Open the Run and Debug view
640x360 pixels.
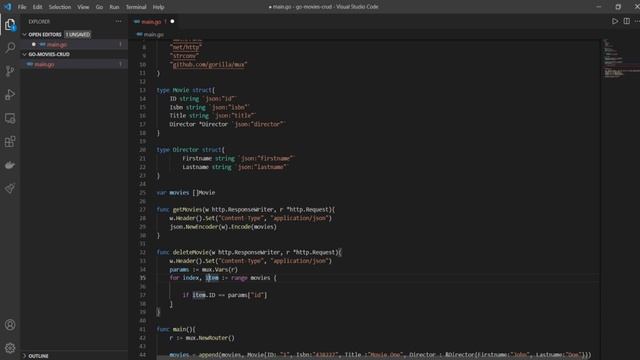pos(10,95)
